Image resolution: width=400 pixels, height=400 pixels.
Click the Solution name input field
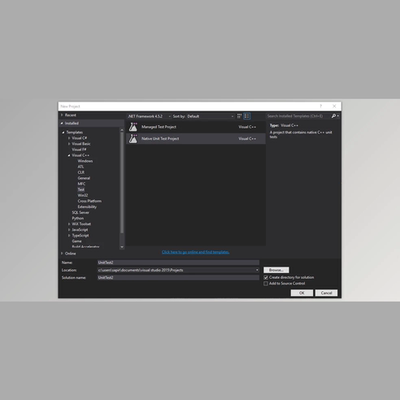point(178,277)
